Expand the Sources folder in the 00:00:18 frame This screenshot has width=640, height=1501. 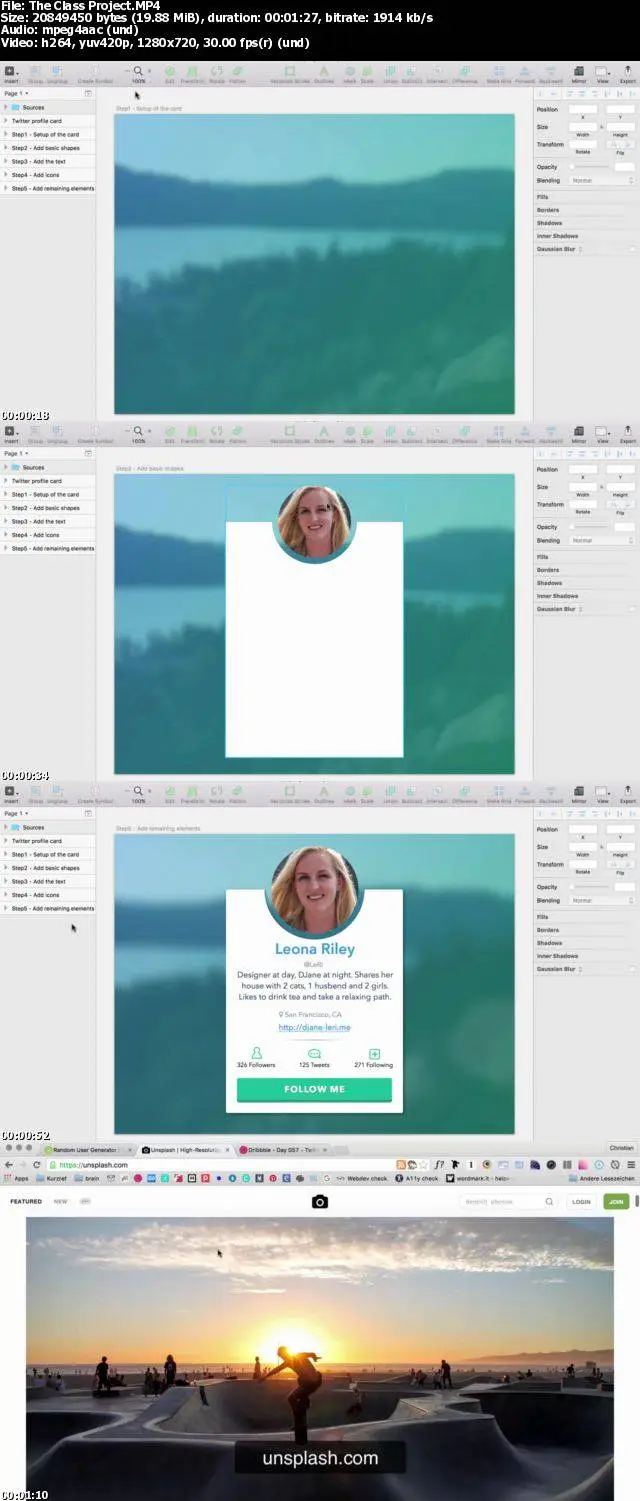click(x=6, y=107)
